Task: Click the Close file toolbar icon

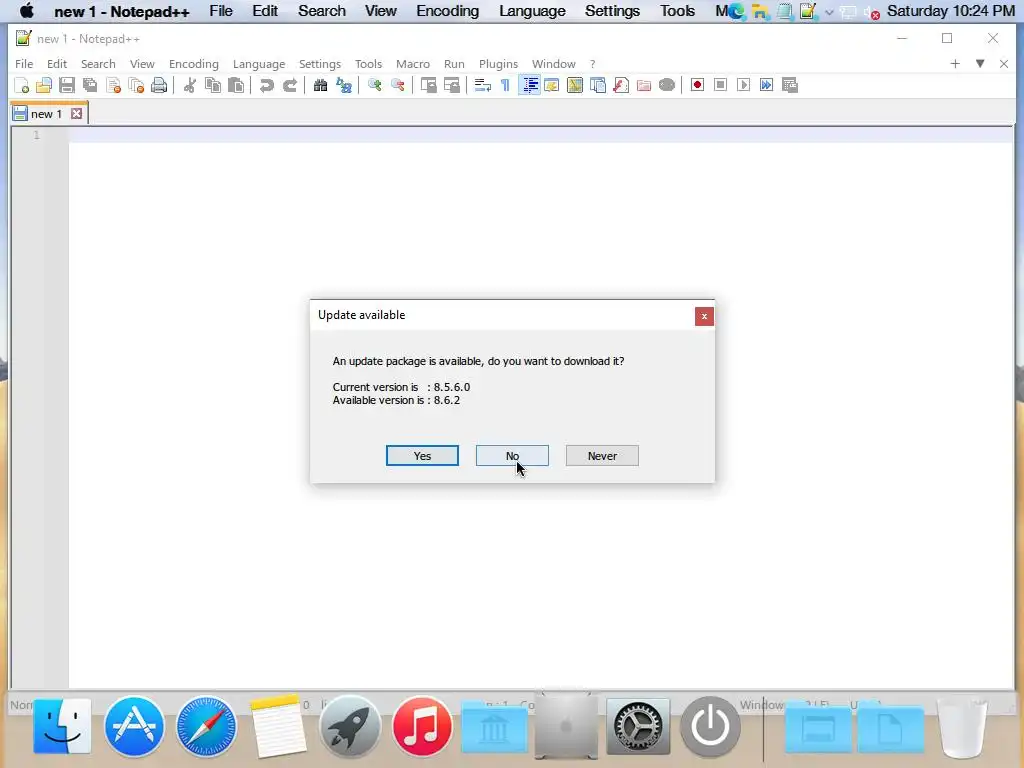Action: pos(113,85)
